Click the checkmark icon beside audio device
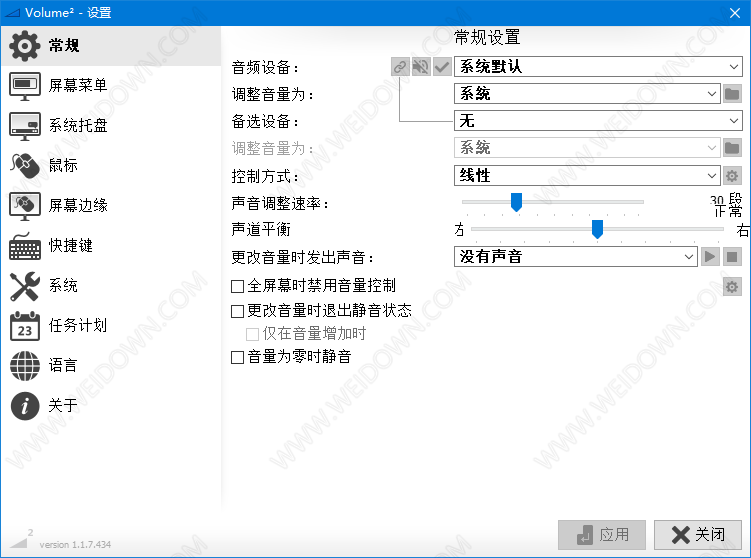 point(442,67)
